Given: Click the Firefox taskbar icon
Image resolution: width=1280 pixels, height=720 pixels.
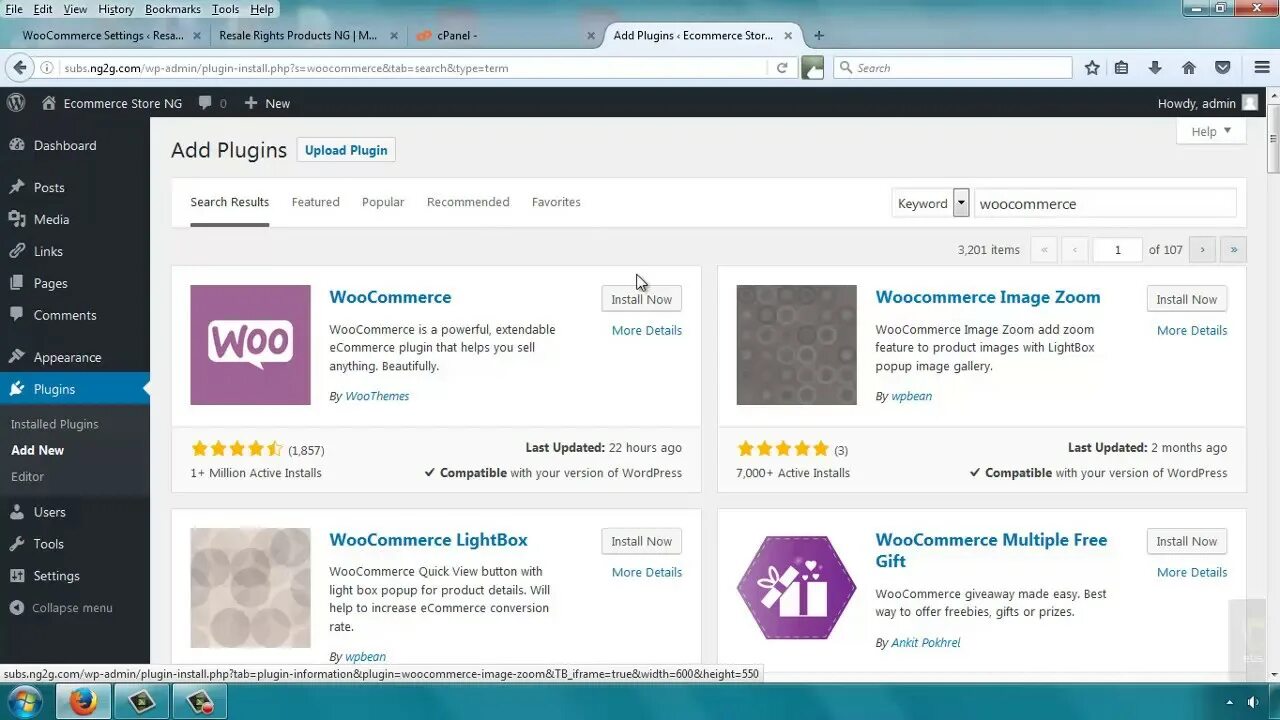Looking at the screenshot, I should (83, 702).
